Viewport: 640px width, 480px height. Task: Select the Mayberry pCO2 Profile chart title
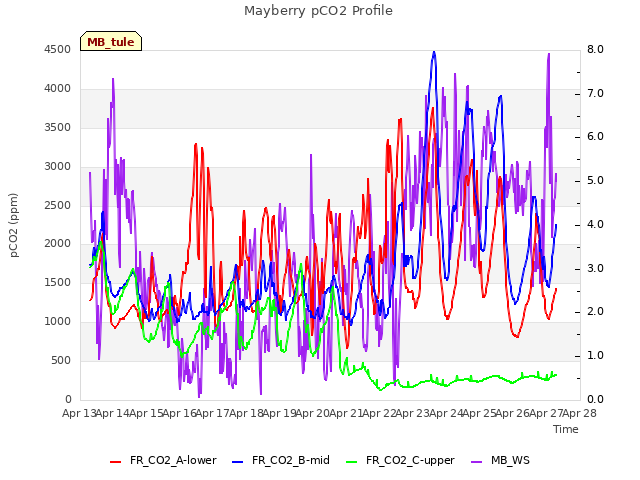(318, 11)
